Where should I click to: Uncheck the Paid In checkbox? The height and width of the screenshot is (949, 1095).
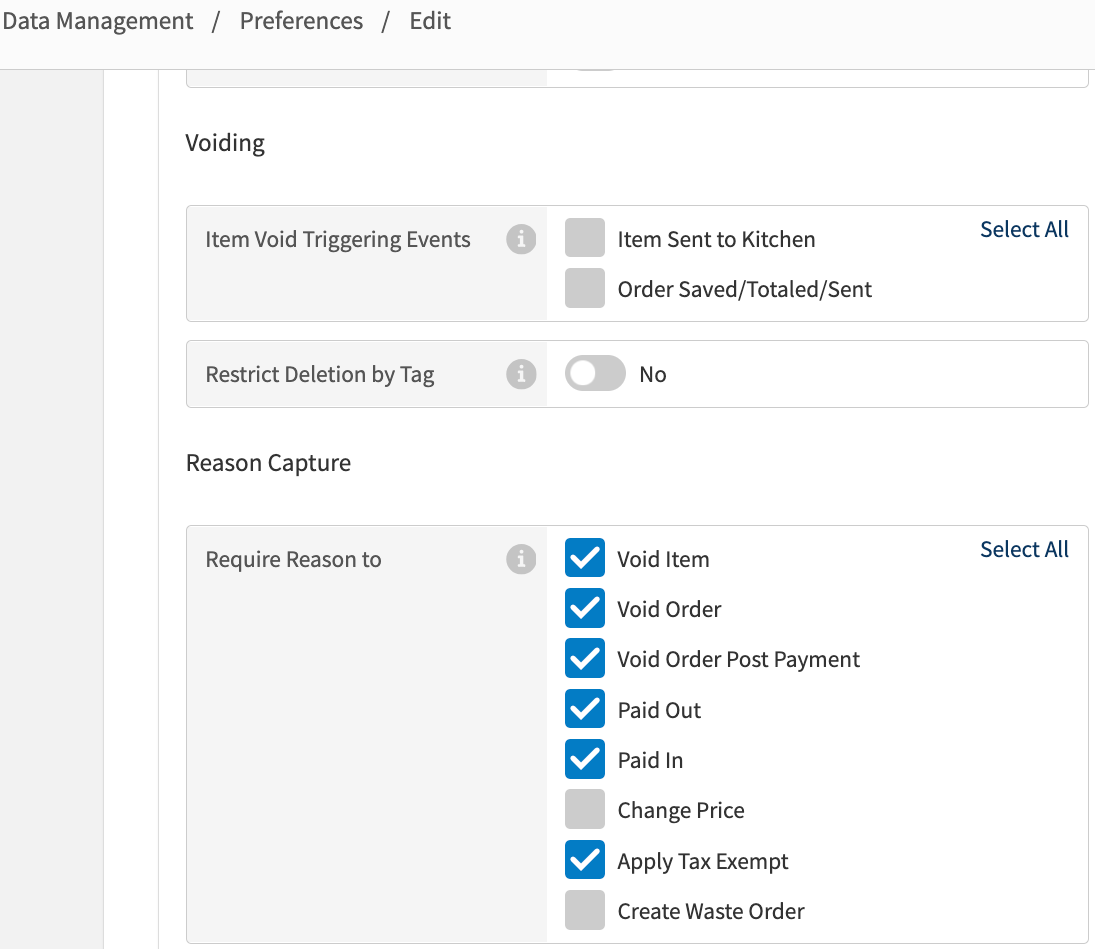(585, 760)
